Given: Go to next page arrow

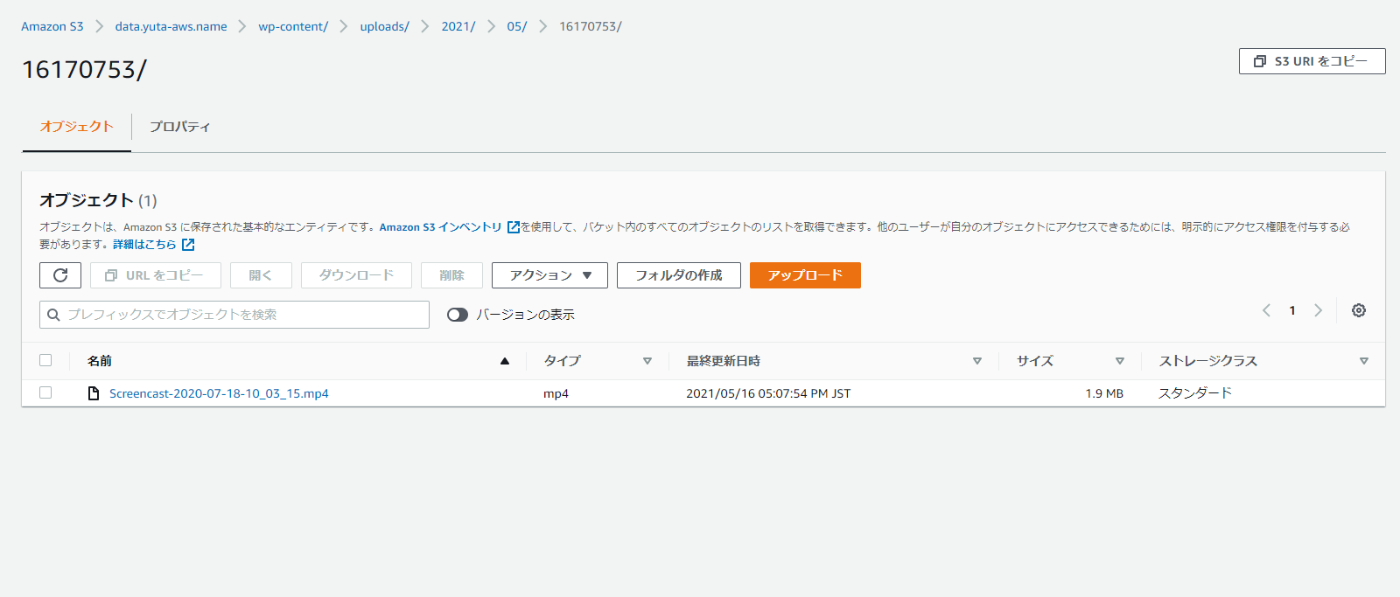Looking at the screenshot, I should point(1318,311).
